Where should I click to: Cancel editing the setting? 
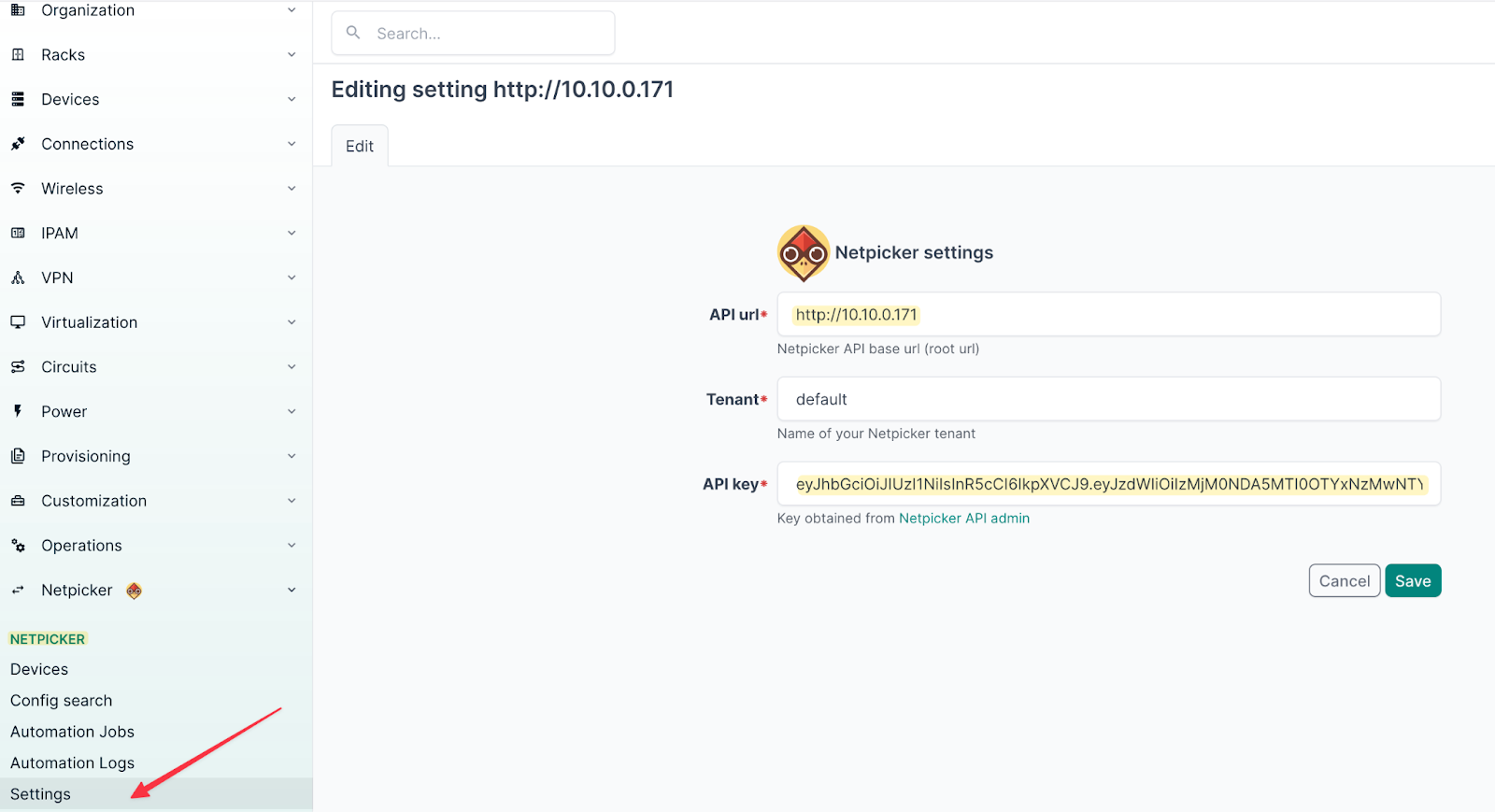click(1344, 581)
